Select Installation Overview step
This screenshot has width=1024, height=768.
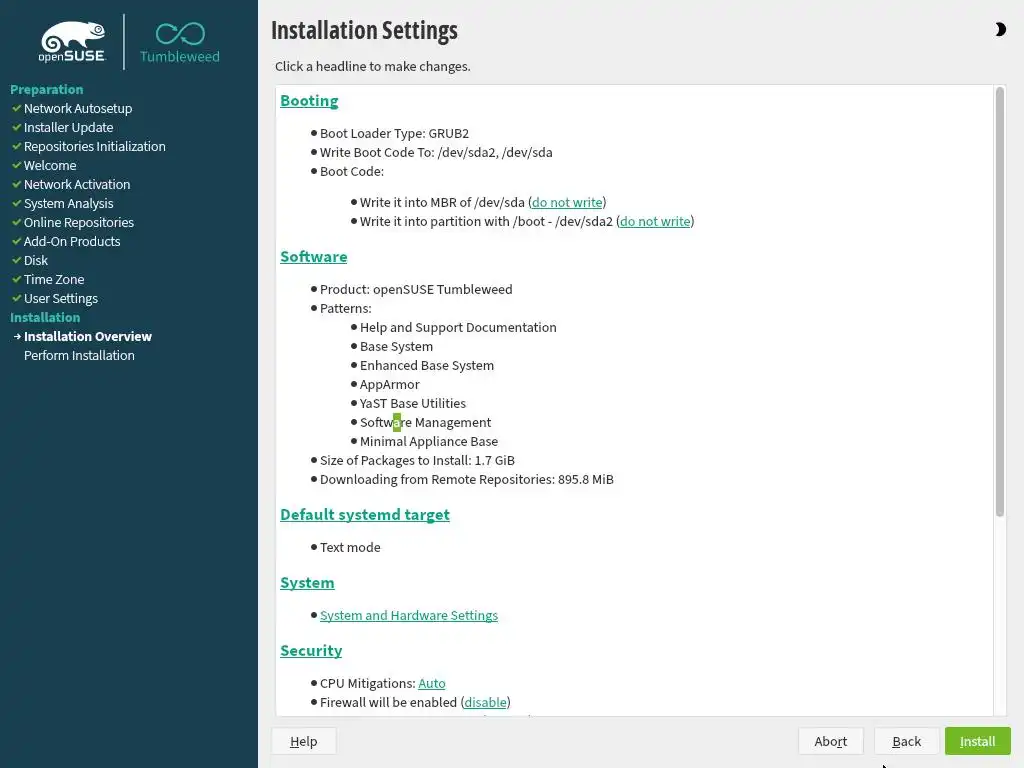tap(88, 336)
